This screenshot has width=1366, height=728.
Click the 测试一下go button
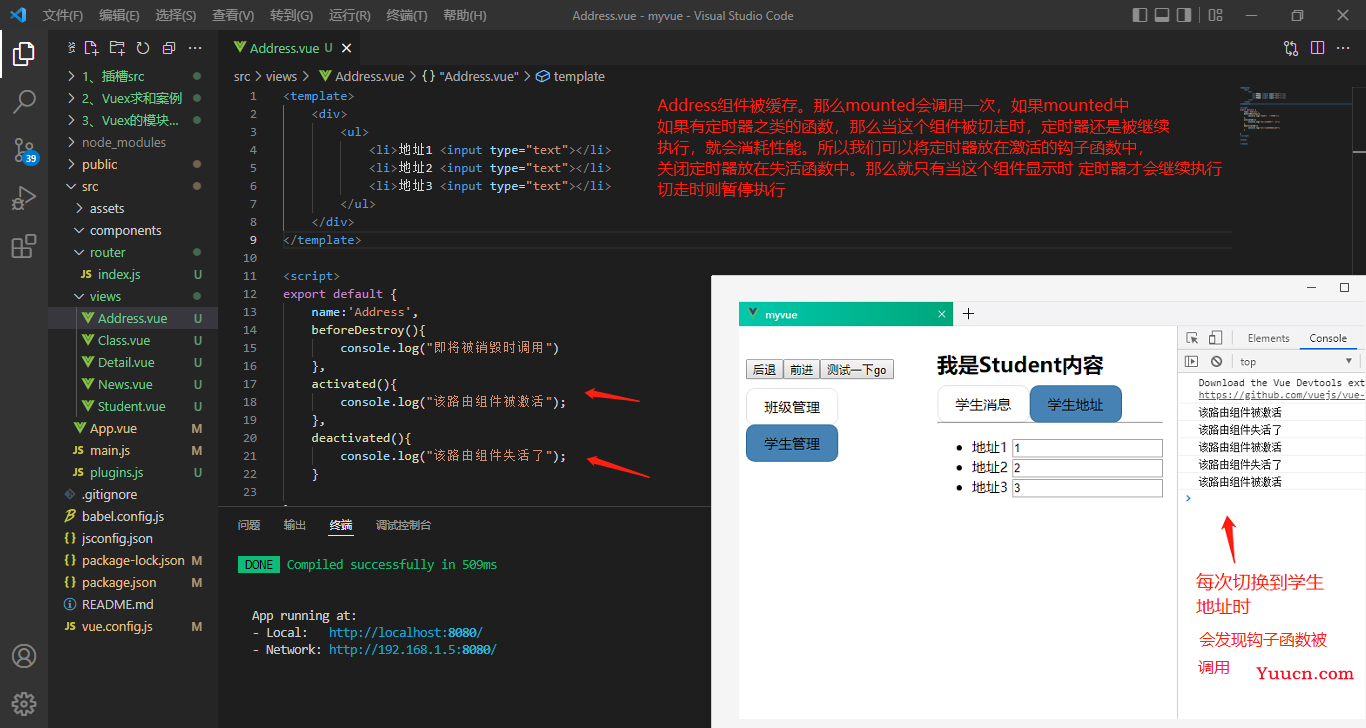click(x=857, y=370)
